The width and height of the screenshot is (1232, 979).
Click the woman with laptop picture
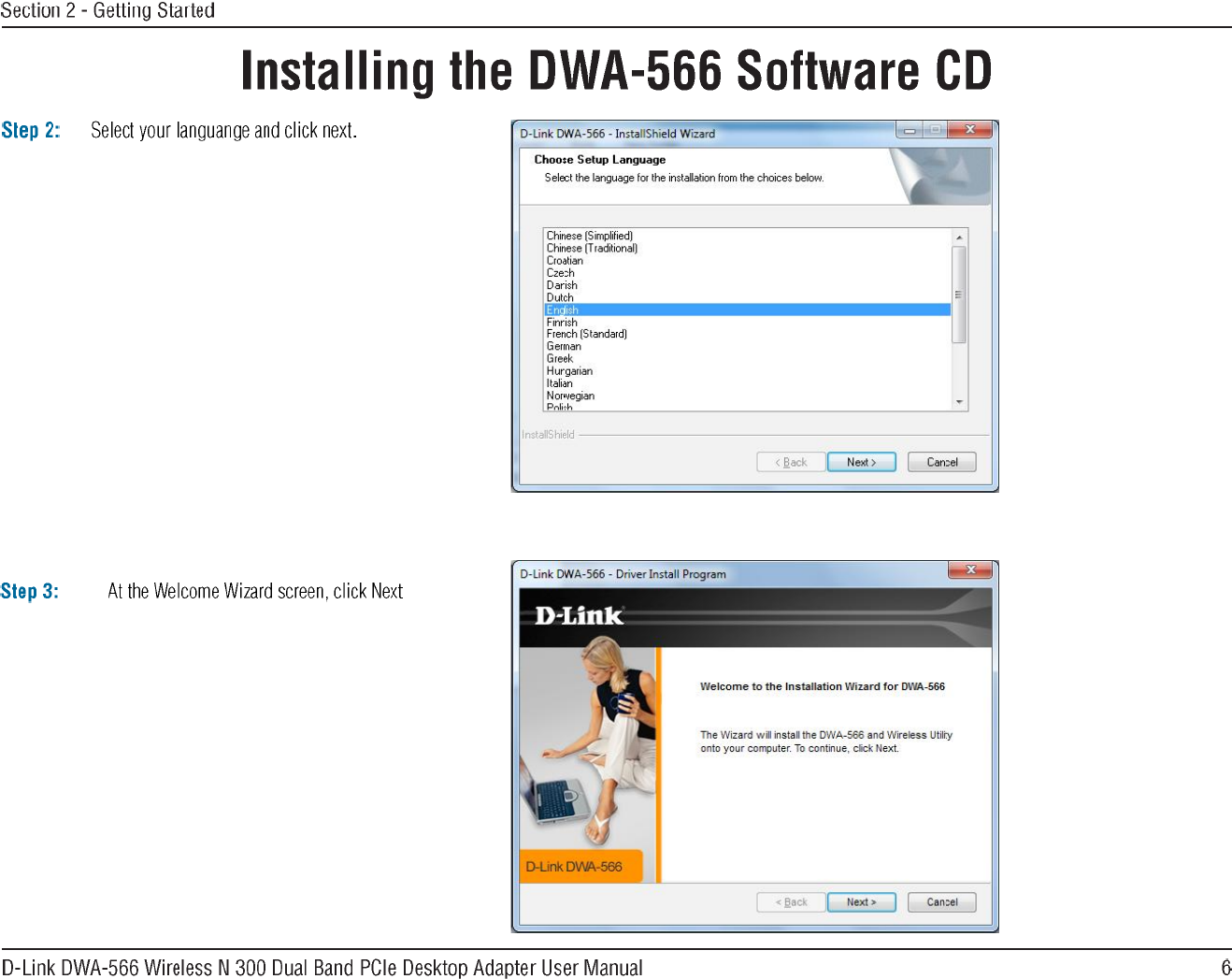pyautogui.click(x=588, y=747)
